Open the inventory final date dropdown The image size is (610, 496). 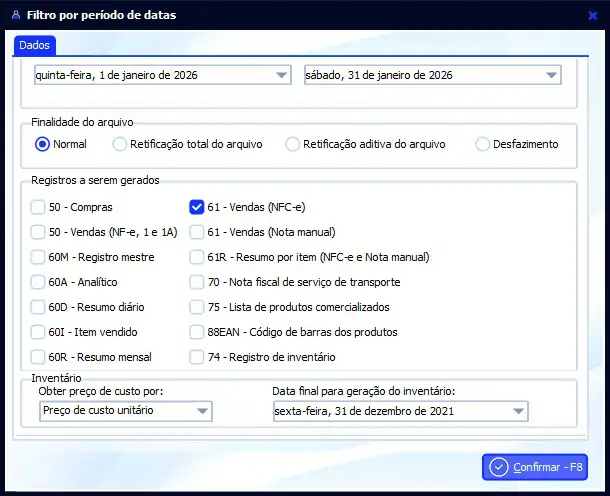coord(518,411)
